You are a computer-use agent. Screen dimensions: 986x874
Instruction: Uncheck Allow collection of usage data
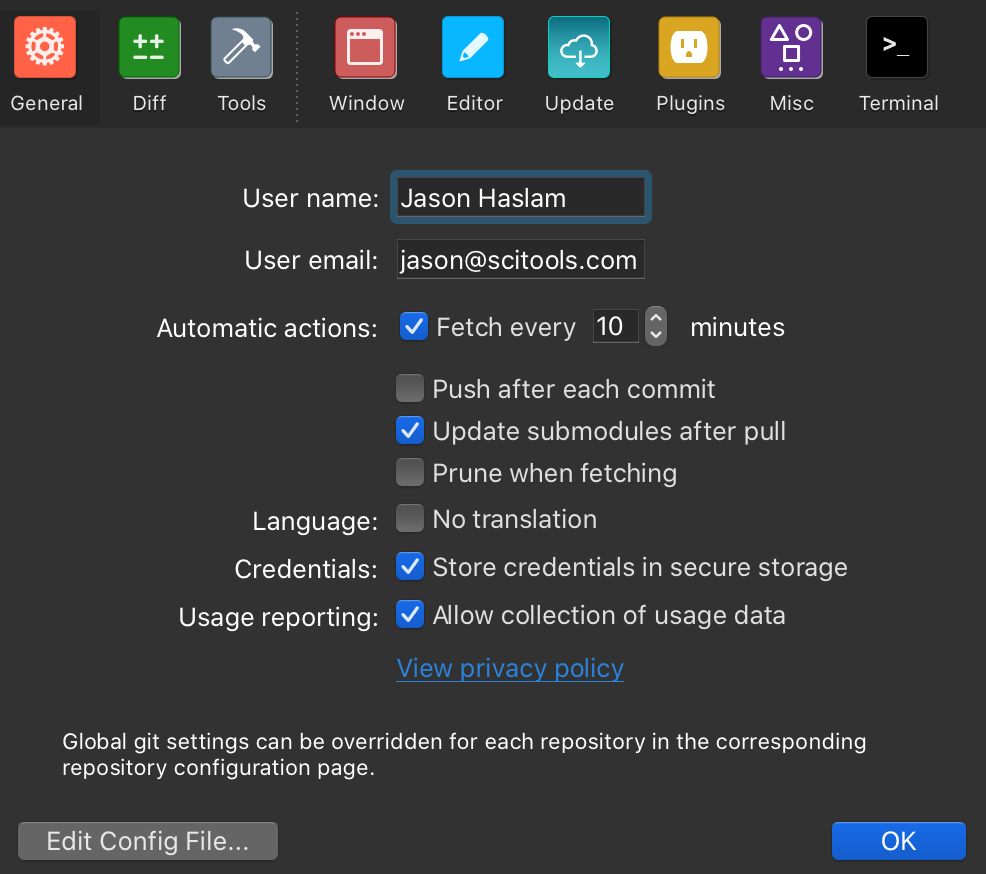(x=410, y=614)
